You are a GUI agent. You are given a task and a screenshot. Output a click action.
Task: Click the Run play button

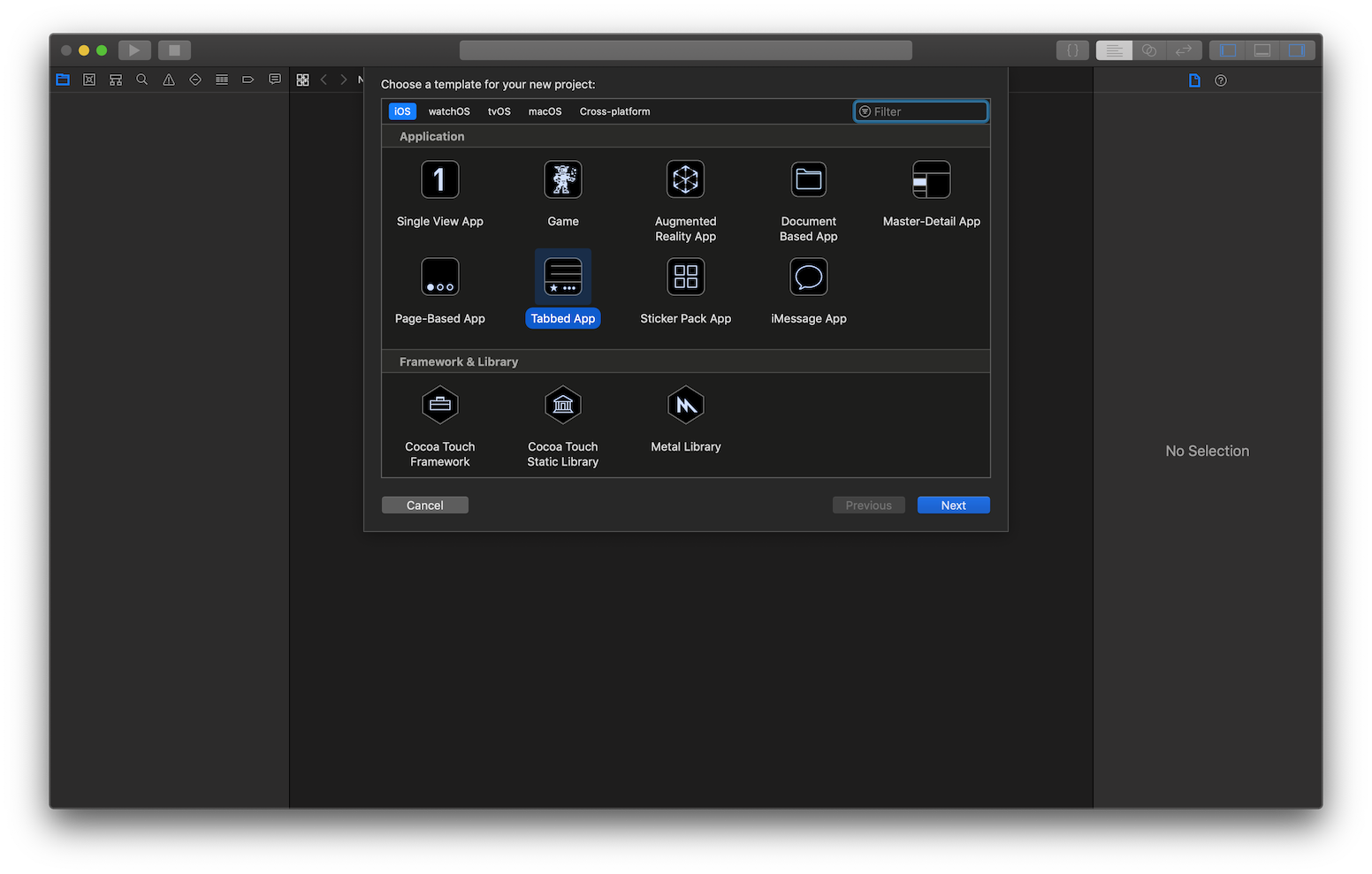[x=134, y=50]
